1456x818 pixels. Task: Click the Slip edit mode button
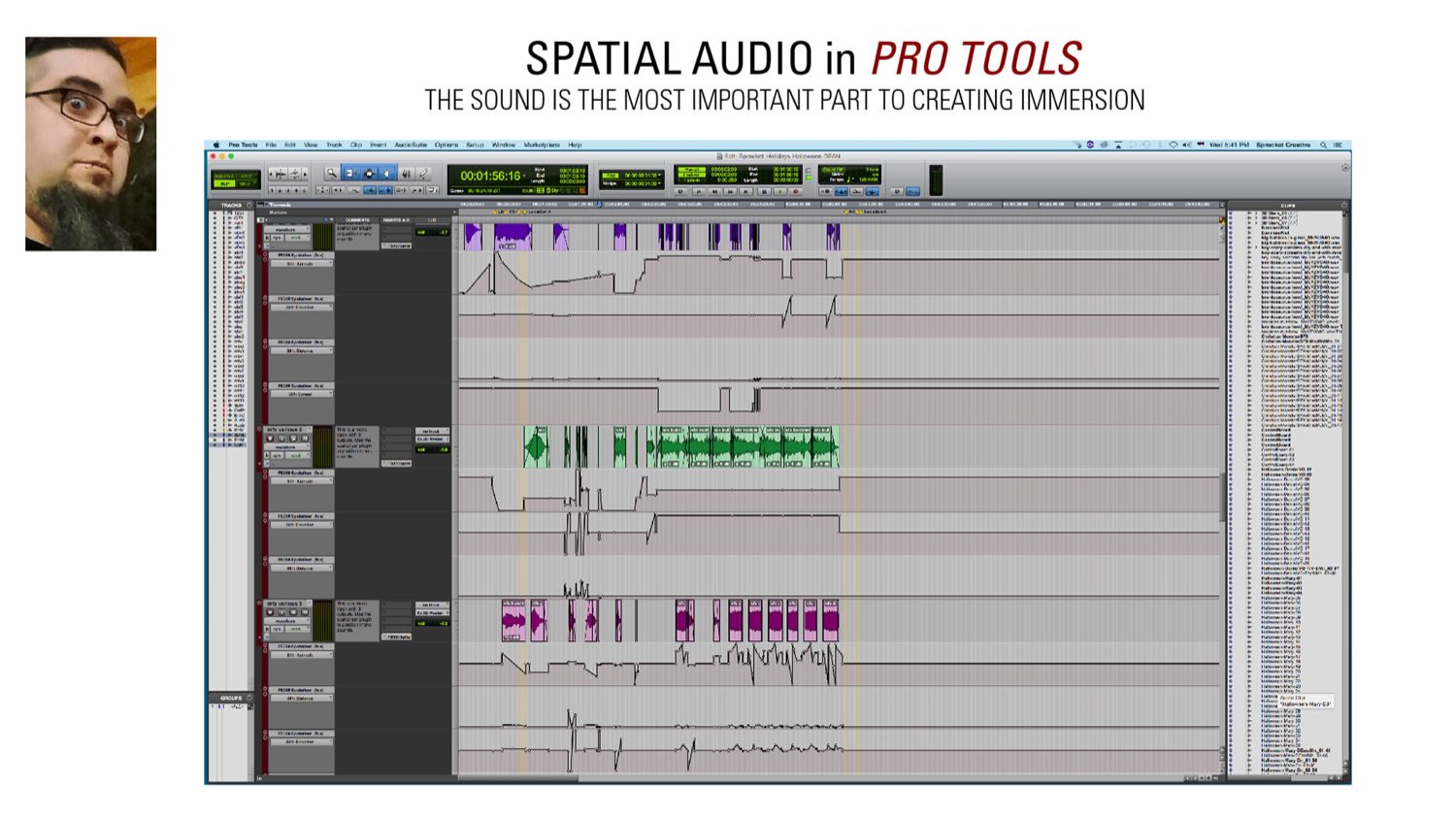[224, 183]
